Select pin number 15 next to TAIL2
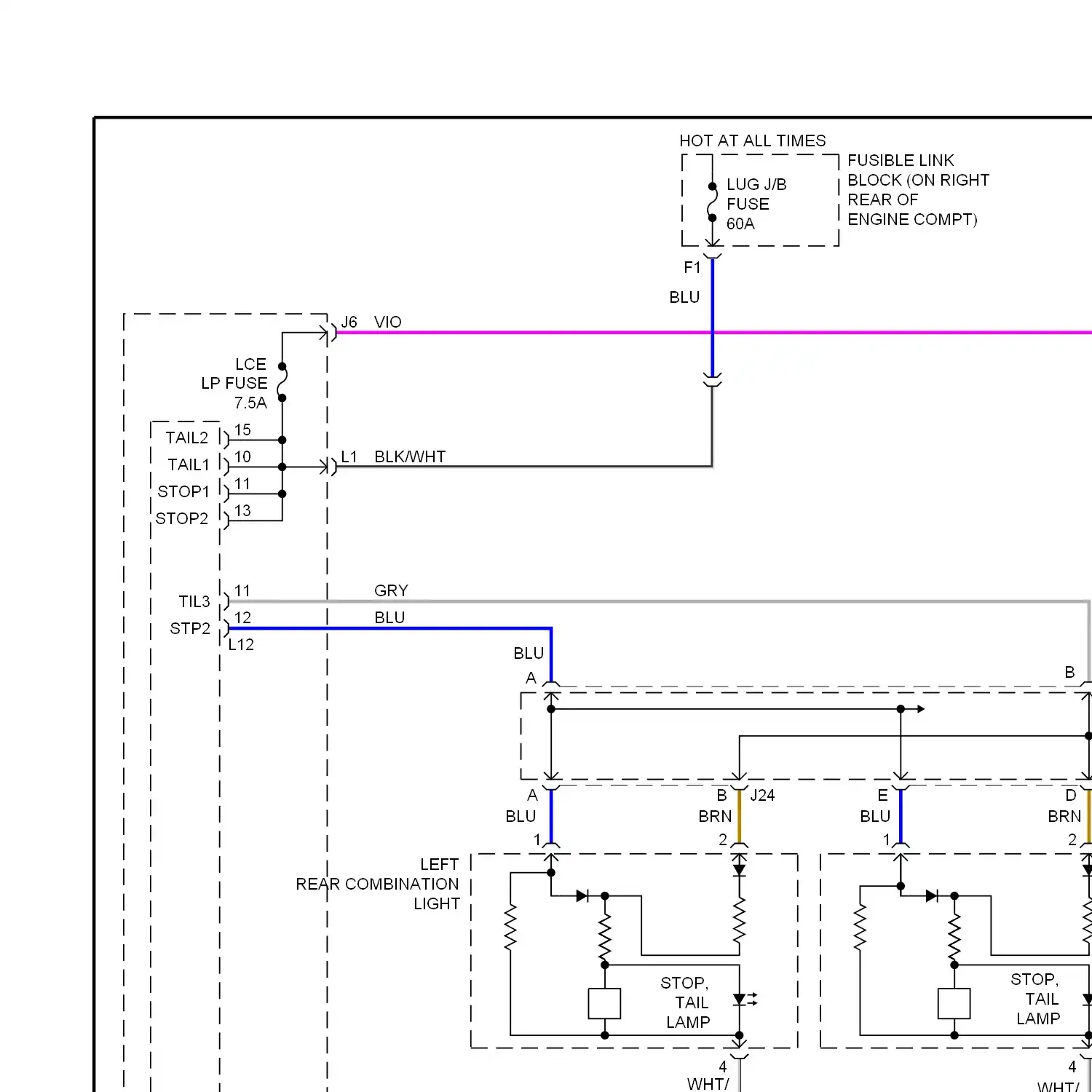Image resolution: width=1092 pixels, height=1092 pixels. tap(242, 430)
